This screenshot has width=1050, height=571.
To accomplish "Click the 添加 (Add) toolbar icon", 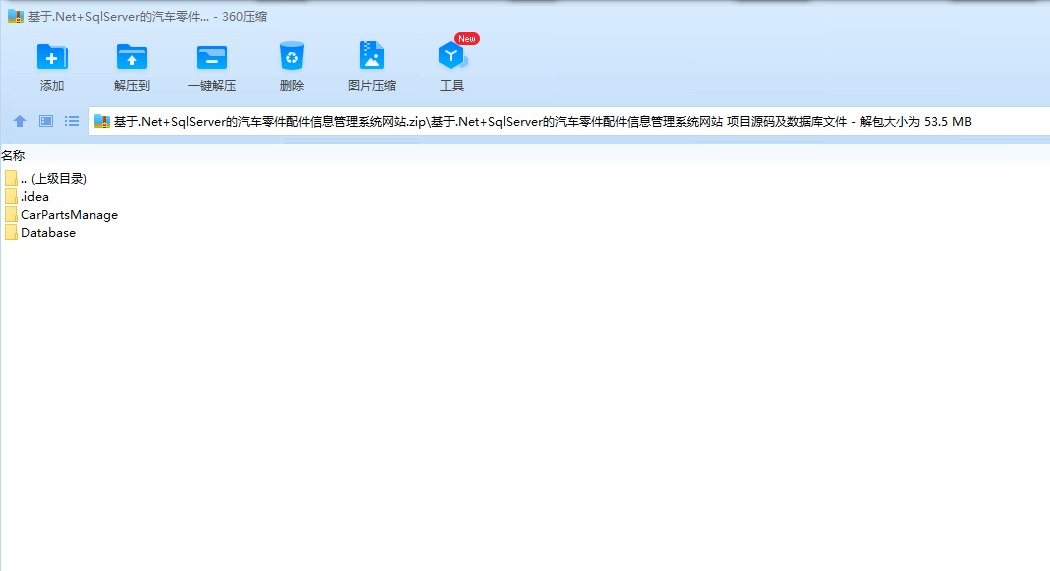I will (52, 57).
